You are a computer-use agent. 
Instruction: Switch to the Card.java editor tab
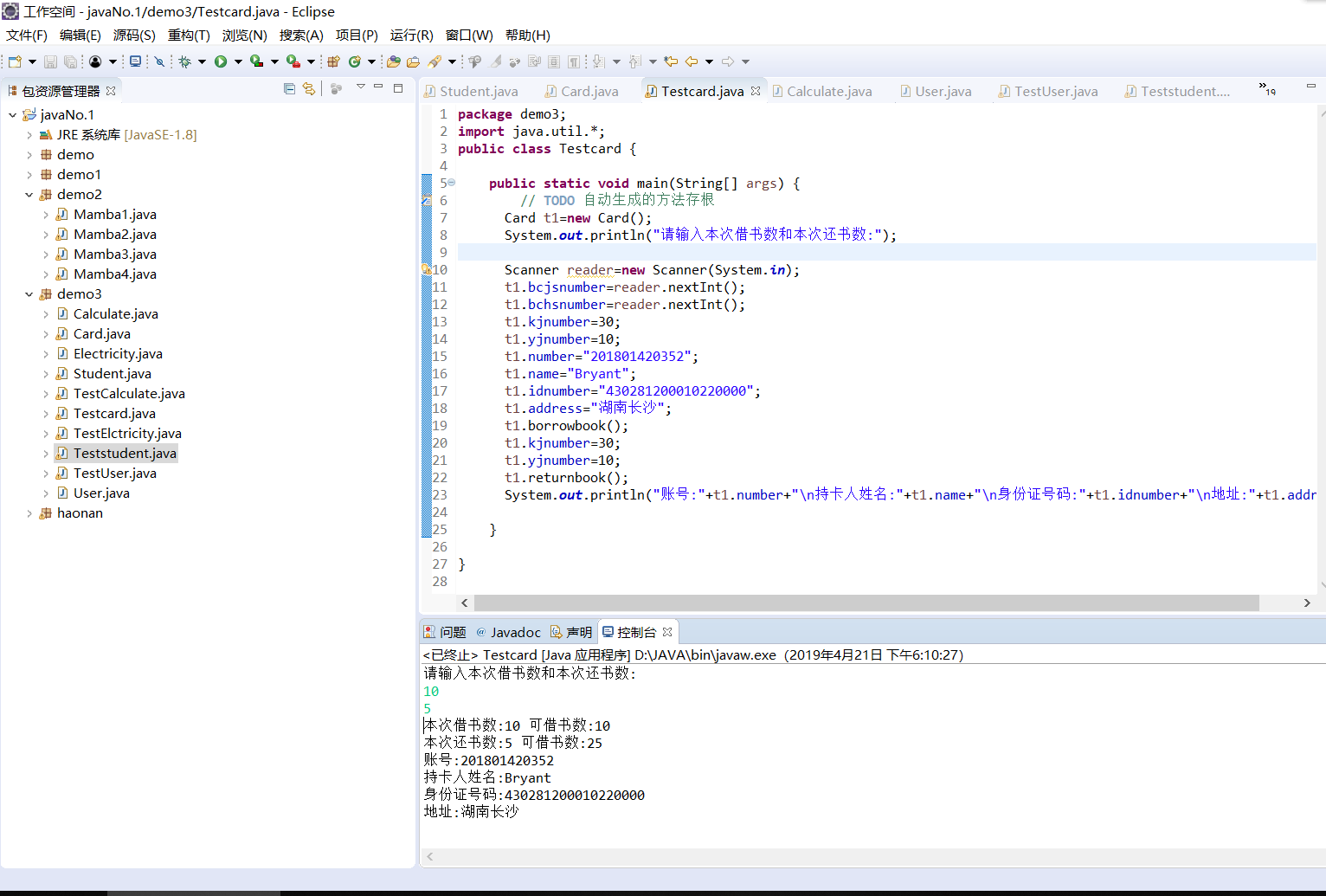pyautogui.click(x=589, y=92)
